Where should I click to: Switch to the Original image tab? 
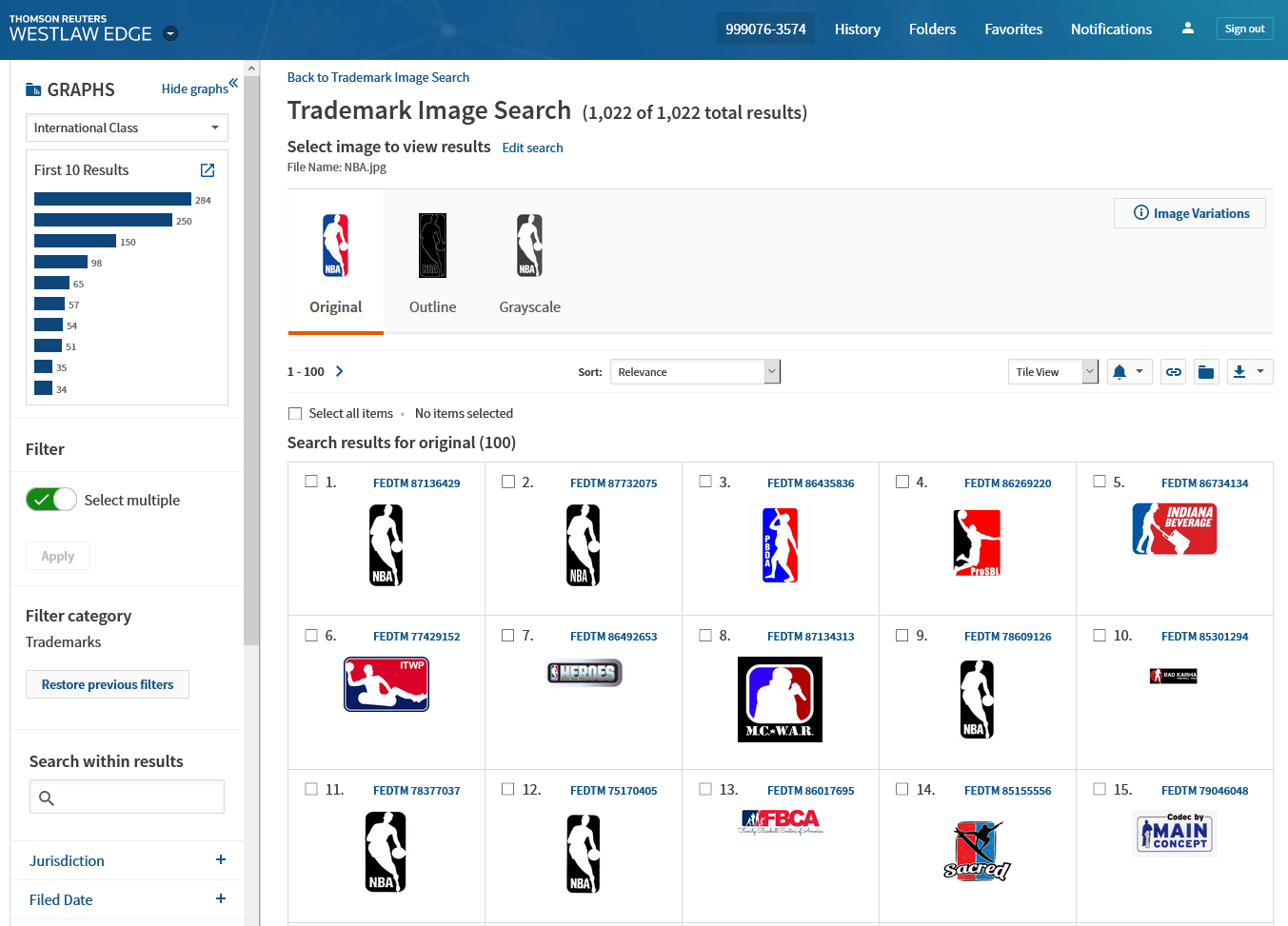tap(336, 262)
